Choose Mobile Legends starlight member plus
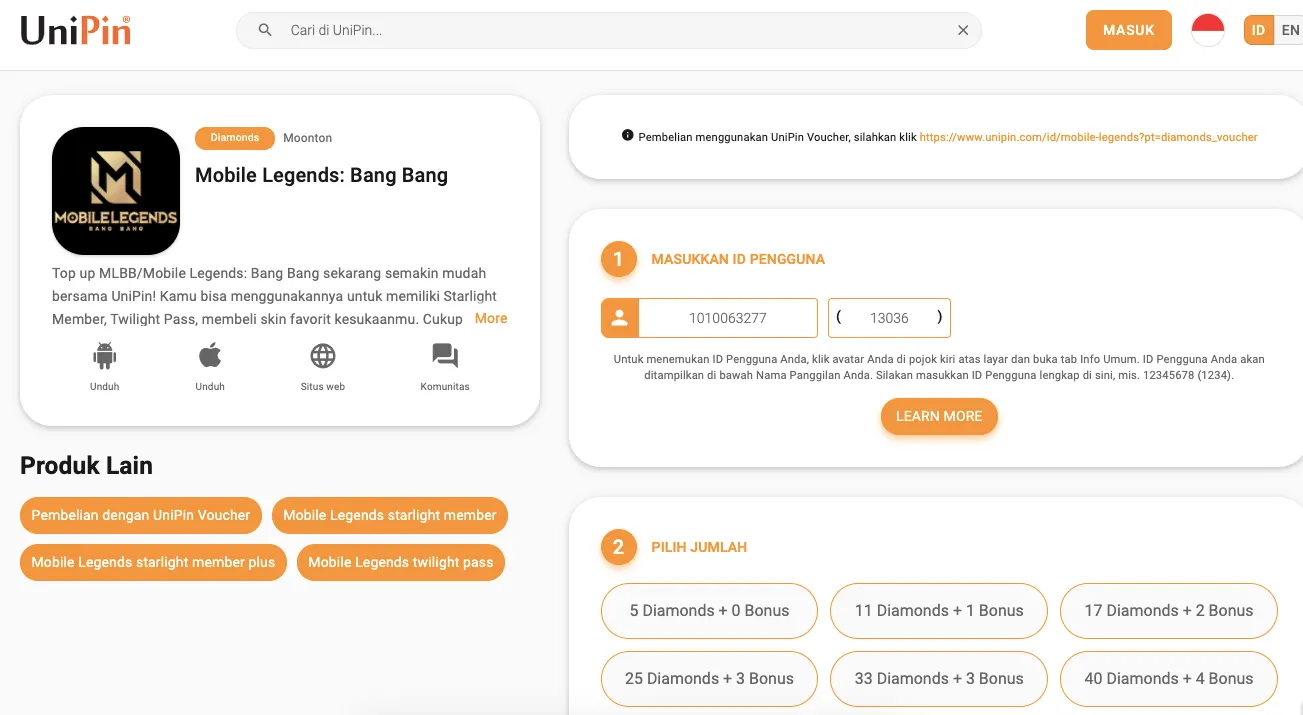The width and height of the screenshot is (1303, 715). click(153, 562)
